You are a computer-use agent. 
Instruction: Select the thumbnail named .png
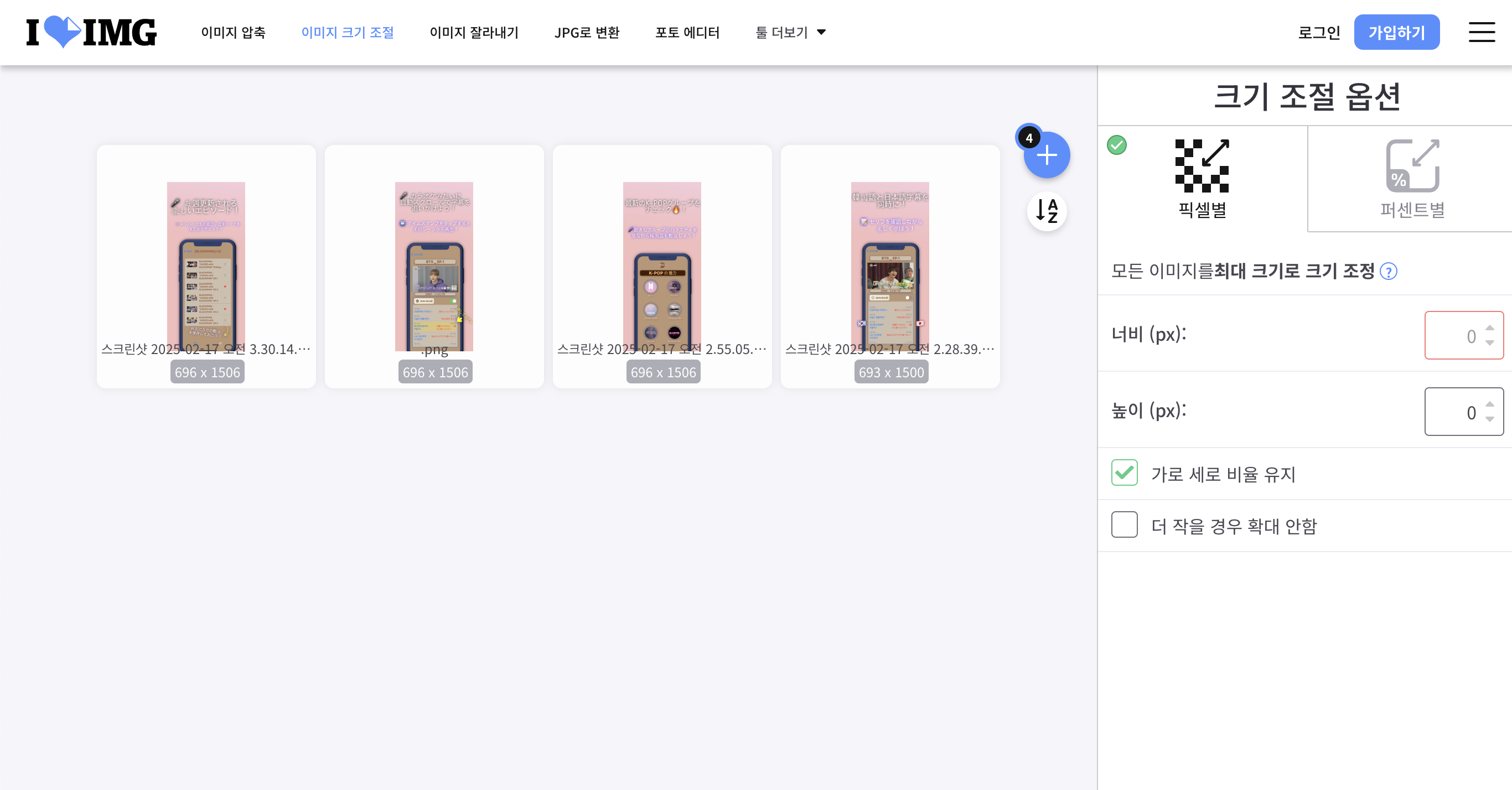434,267
